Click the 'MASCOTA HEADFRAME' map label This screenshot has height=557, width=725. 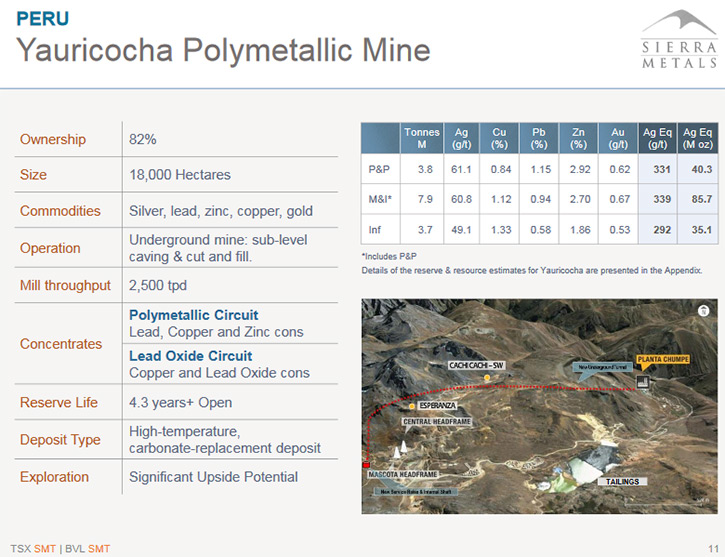click(403, 474)
